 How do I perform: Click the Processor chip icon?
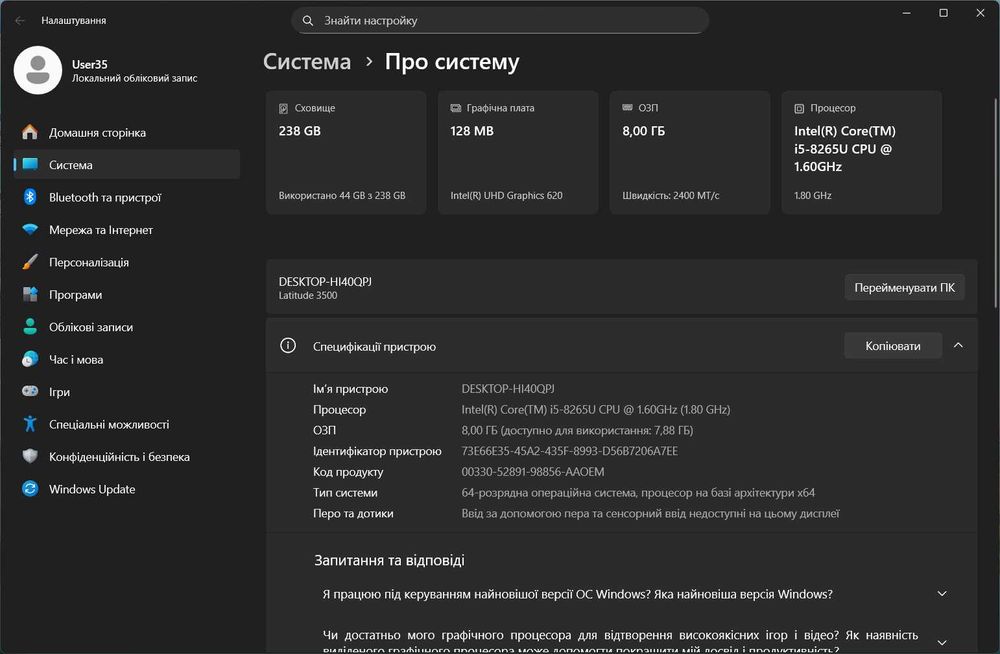(799, 108)
